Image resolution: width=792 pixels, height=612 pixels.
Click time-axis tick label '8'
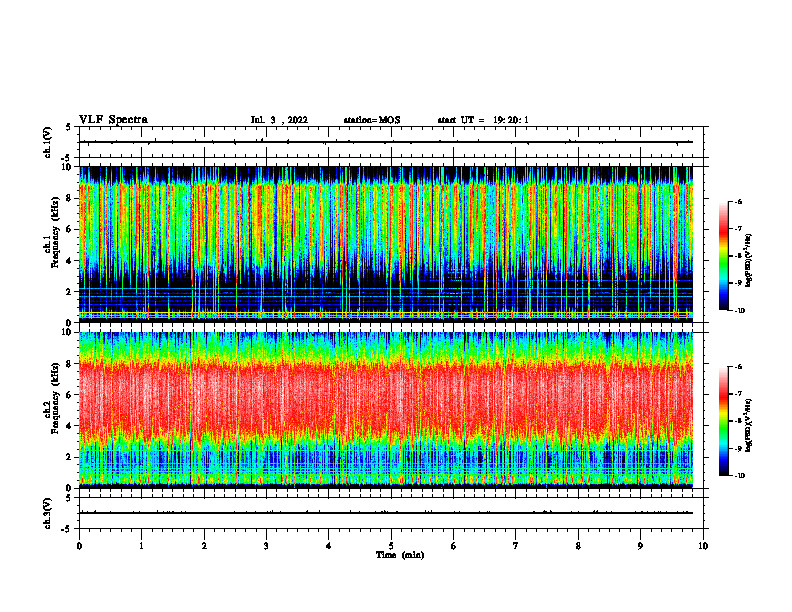click(x=578, y=546)
